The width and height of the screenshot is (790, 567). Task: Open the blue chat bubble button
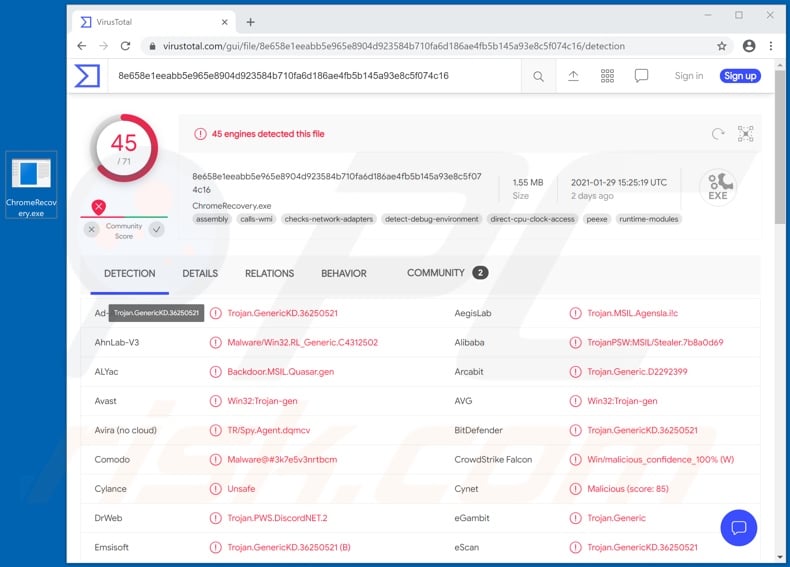[738, 528]
